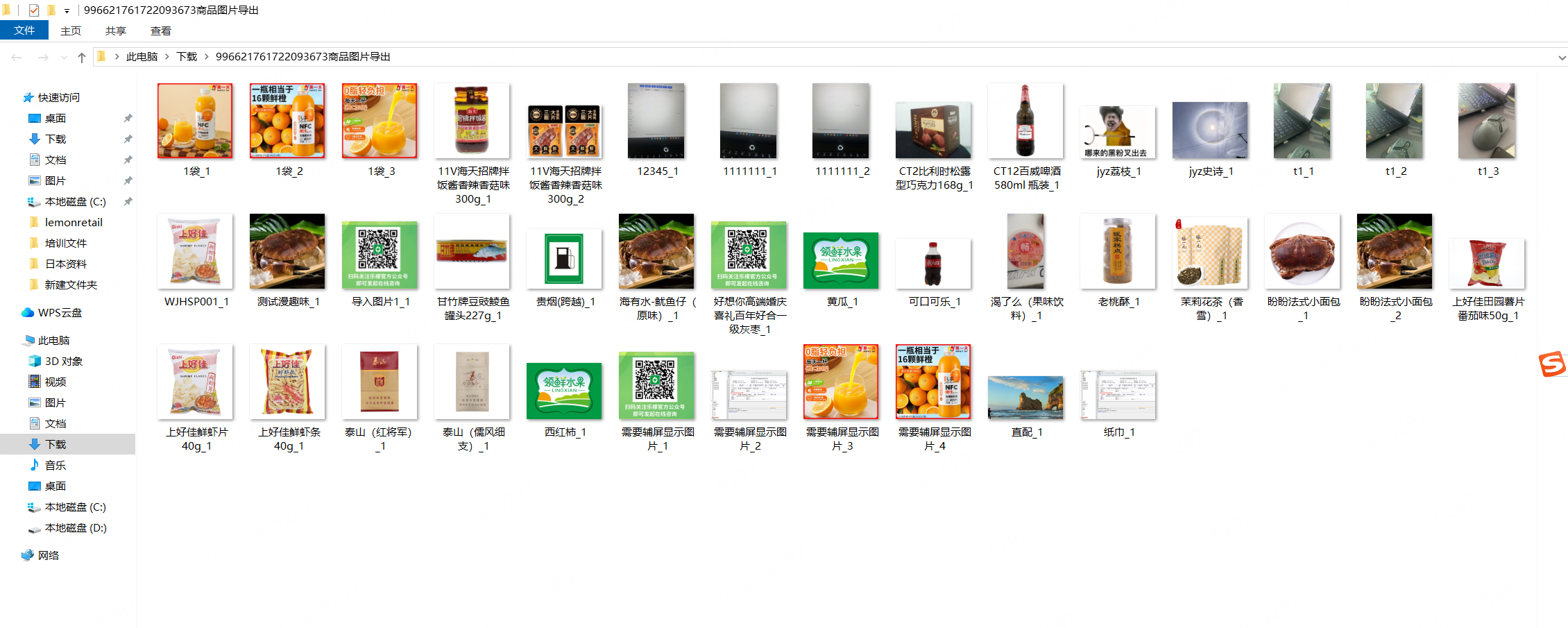Click the file name CT12百威啤酒580ml 瓶装_1
1568x628 pixels.
[1027, 178]
